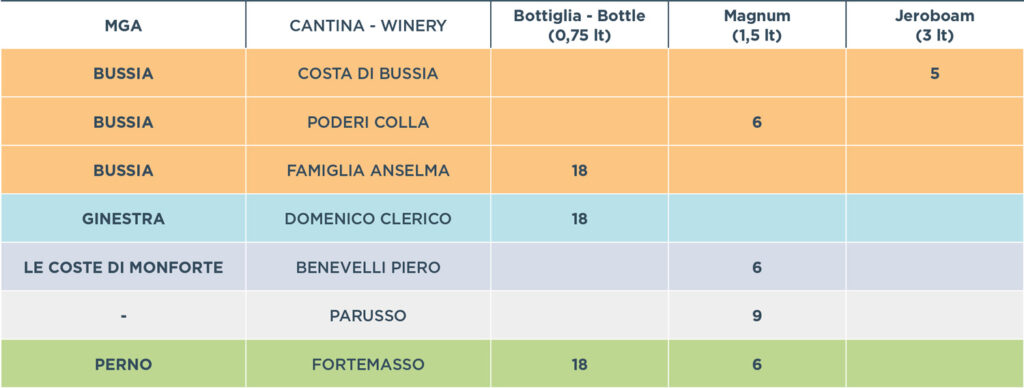Screen dimensions: 1024x388
Task: Click the PODERI COLLA winery cell
Action: (368, 122)
